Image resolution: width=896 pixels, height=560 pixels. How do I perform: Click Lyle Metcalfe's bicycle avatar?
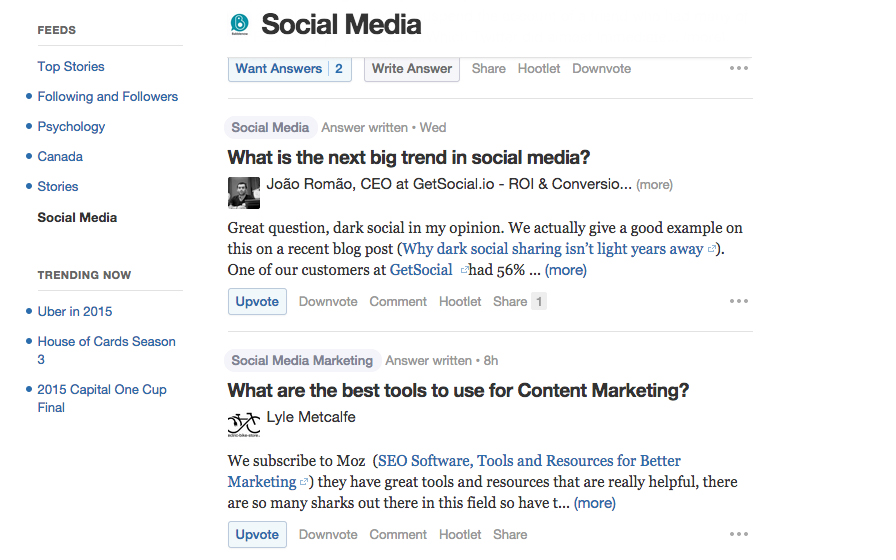[x=244, y=425]
